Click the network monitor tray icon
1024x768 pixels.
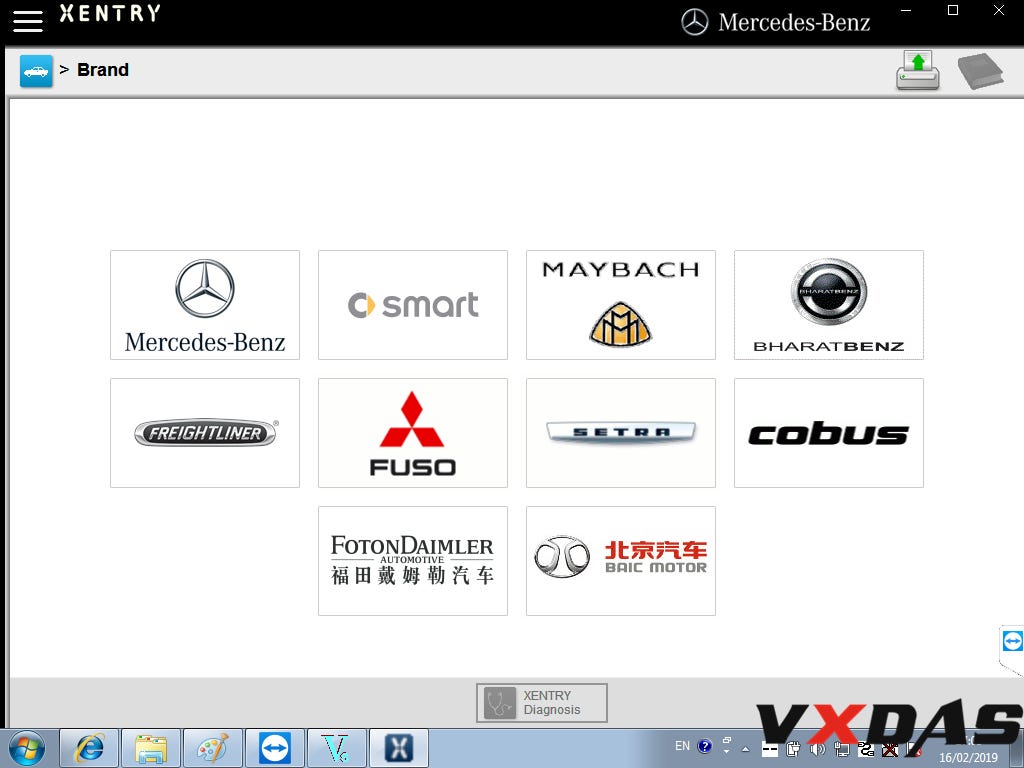pyautogui.click(x=842, y=749)
